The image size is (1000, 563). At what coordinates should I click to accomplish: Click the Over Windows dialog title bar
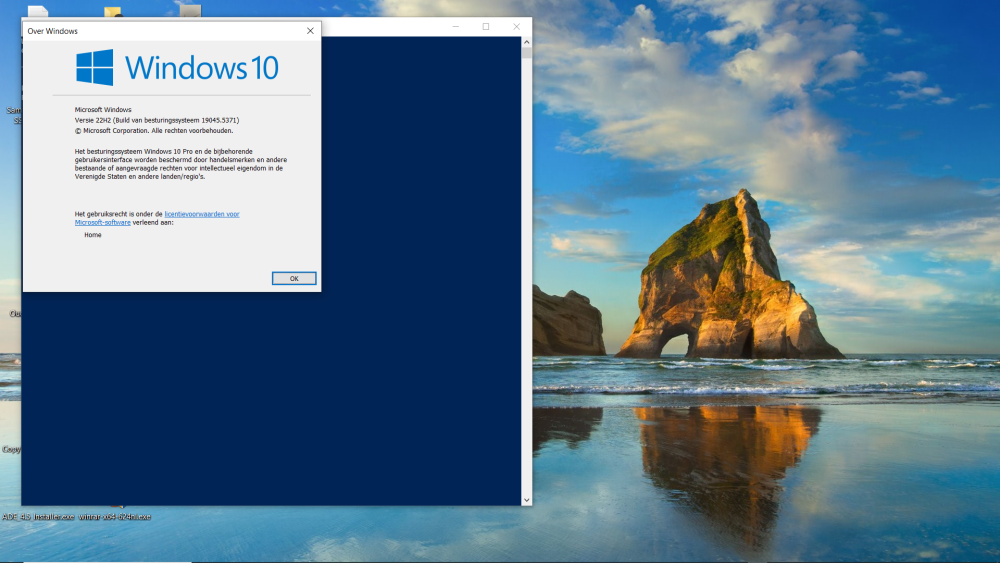tap(160, 31)
